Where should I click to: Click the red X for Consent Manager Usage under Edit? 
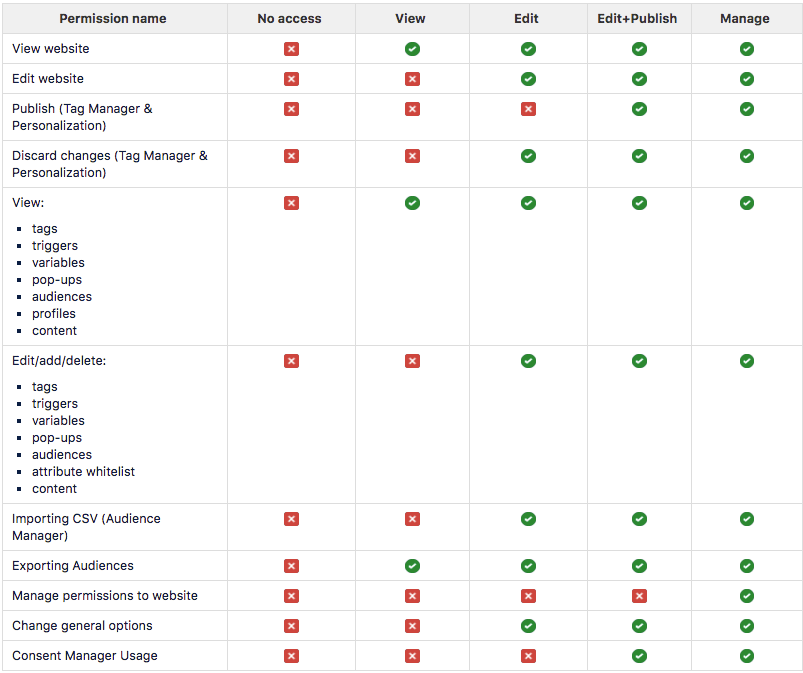tap(528, 656)
